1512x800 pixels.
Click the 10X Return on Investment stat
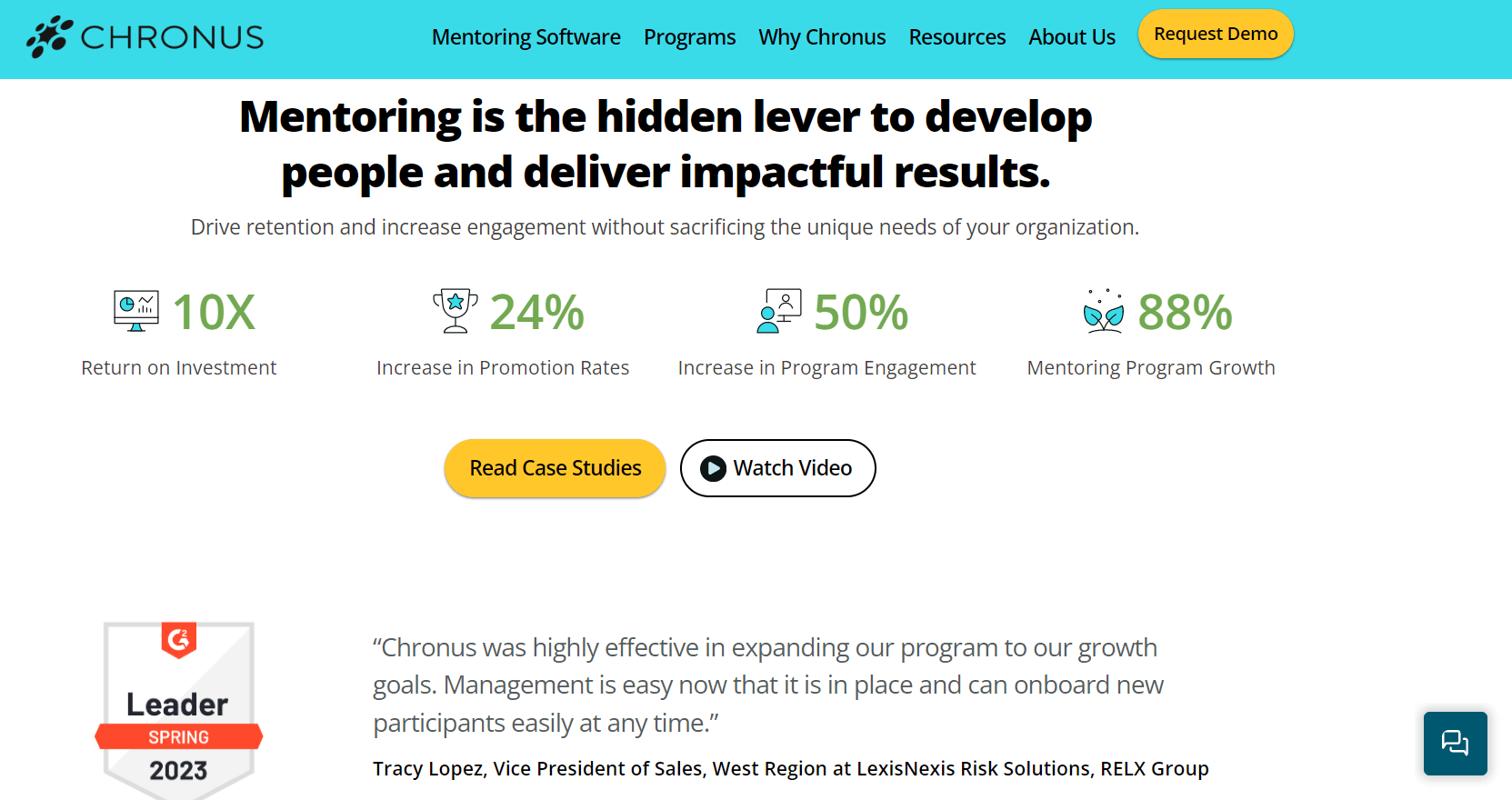(x=214, y=313)
